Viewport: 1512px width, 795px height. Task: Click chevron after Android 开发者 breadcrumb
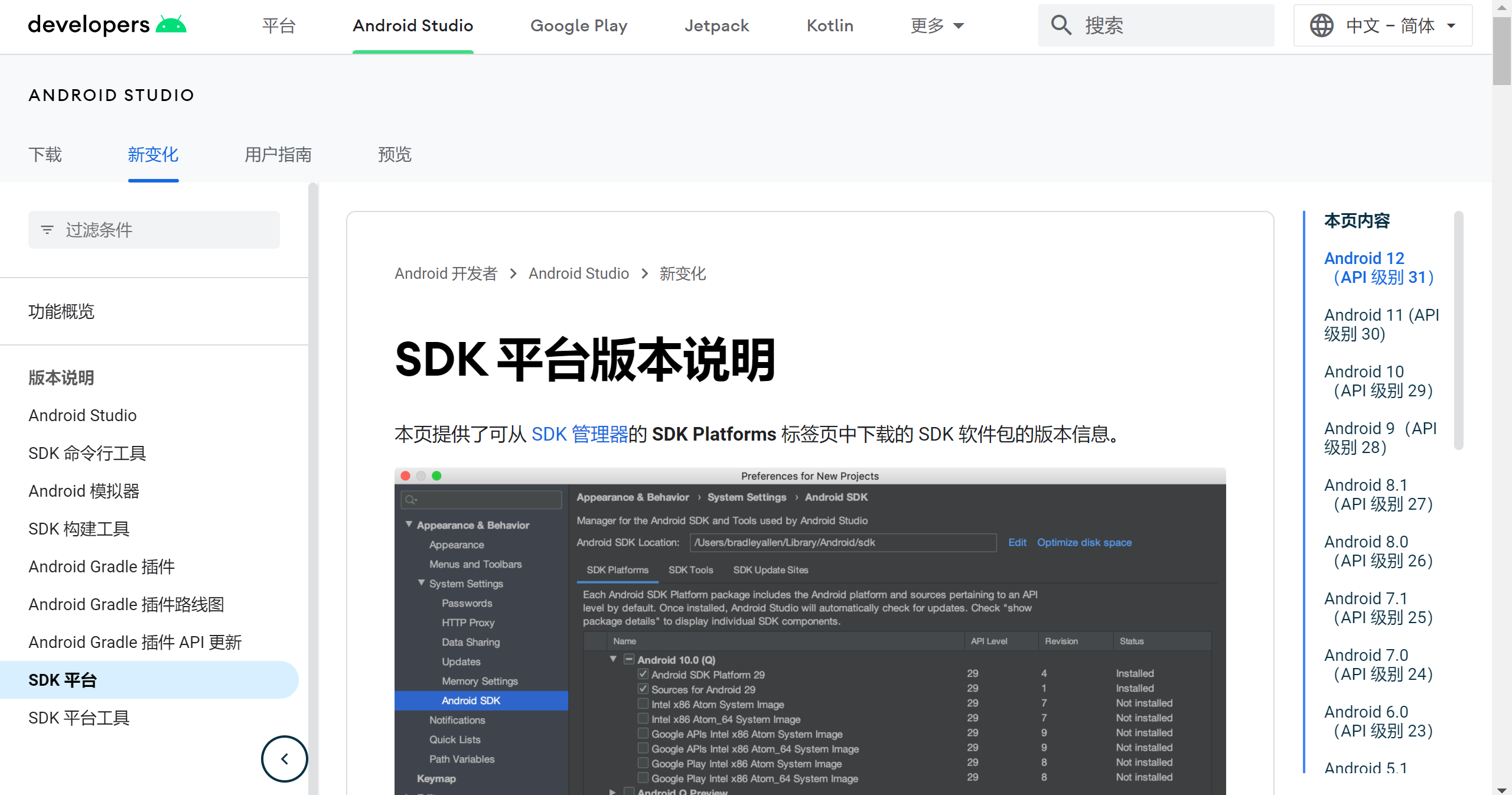tap(513, 273)
